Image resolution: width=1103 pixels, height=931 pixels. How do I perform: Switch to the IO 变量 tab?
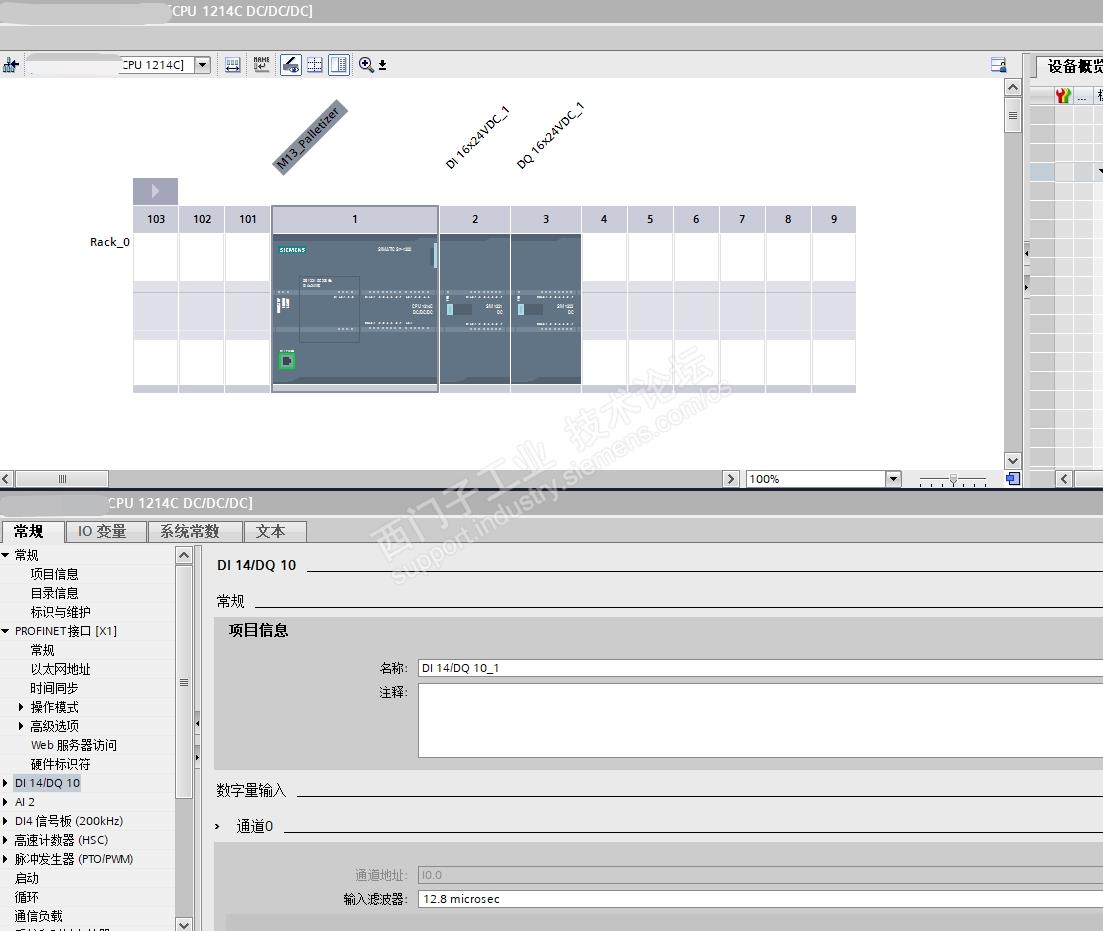coord(106,531)
